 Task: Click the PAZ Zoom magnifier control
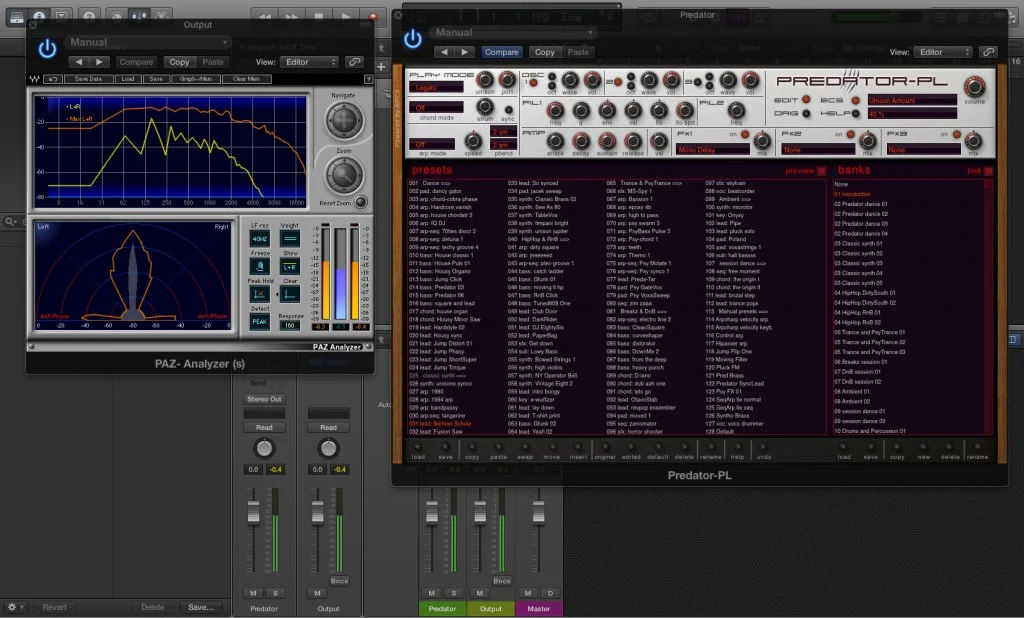coord(344,174)
